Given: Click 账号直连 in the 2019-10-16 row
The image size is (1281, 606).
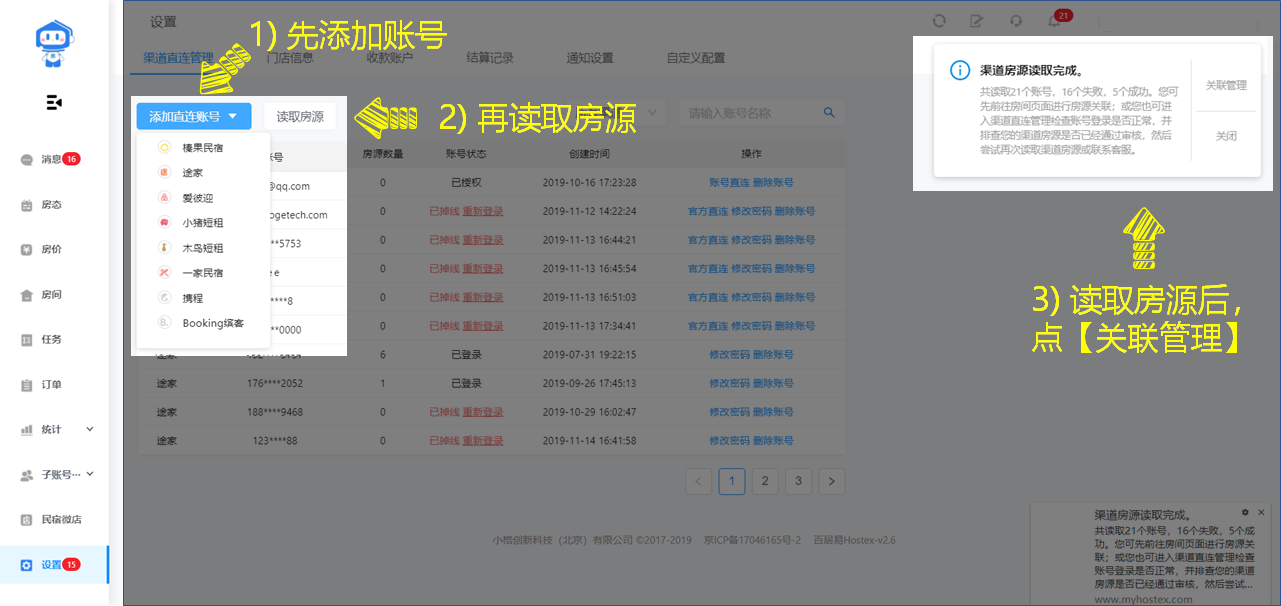Looking at the screenshot, I should click(729, 183).
